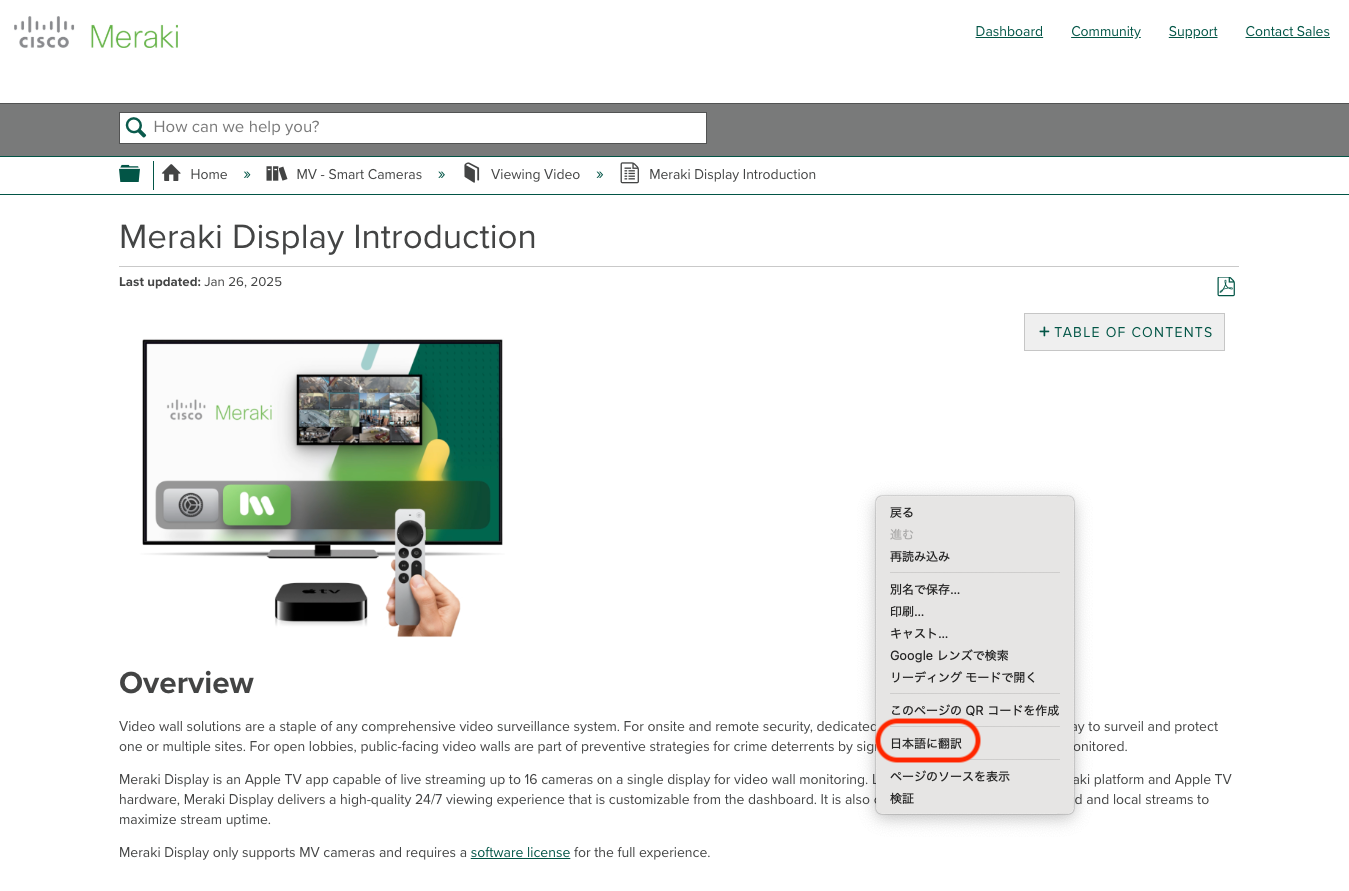Open the software license link

[520, 852]
